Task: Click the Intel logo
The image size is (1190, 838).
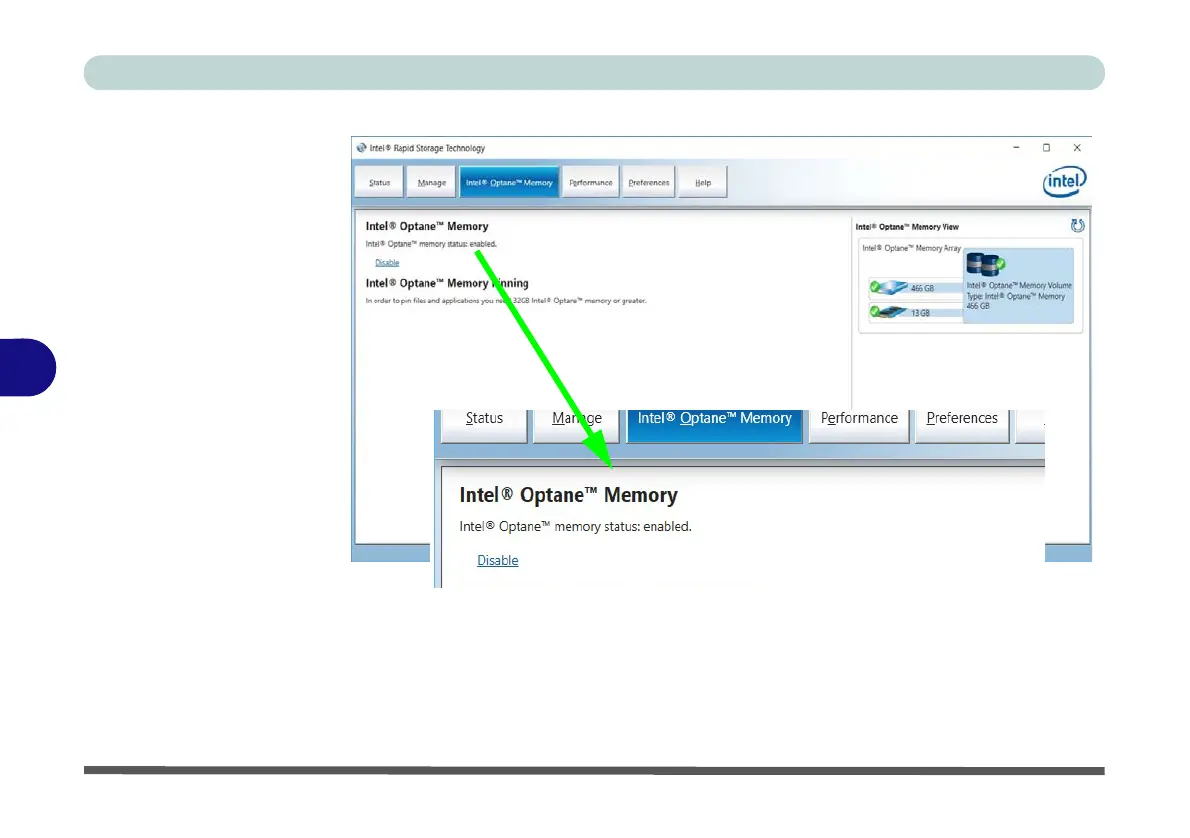Action: point(1064,181)
